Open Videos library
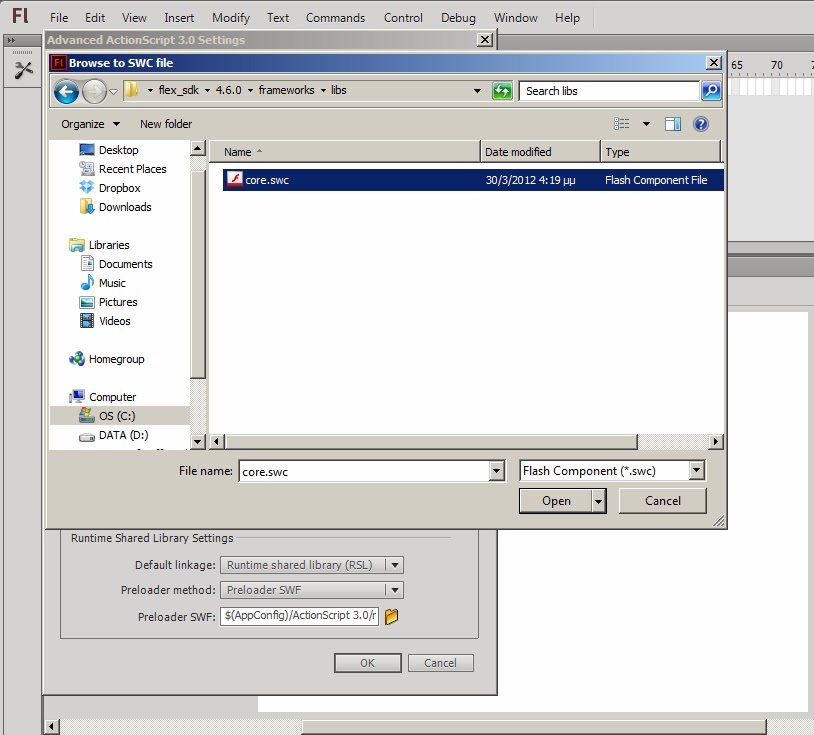Viewport: 814px width, 735px height. click(115, 321)
